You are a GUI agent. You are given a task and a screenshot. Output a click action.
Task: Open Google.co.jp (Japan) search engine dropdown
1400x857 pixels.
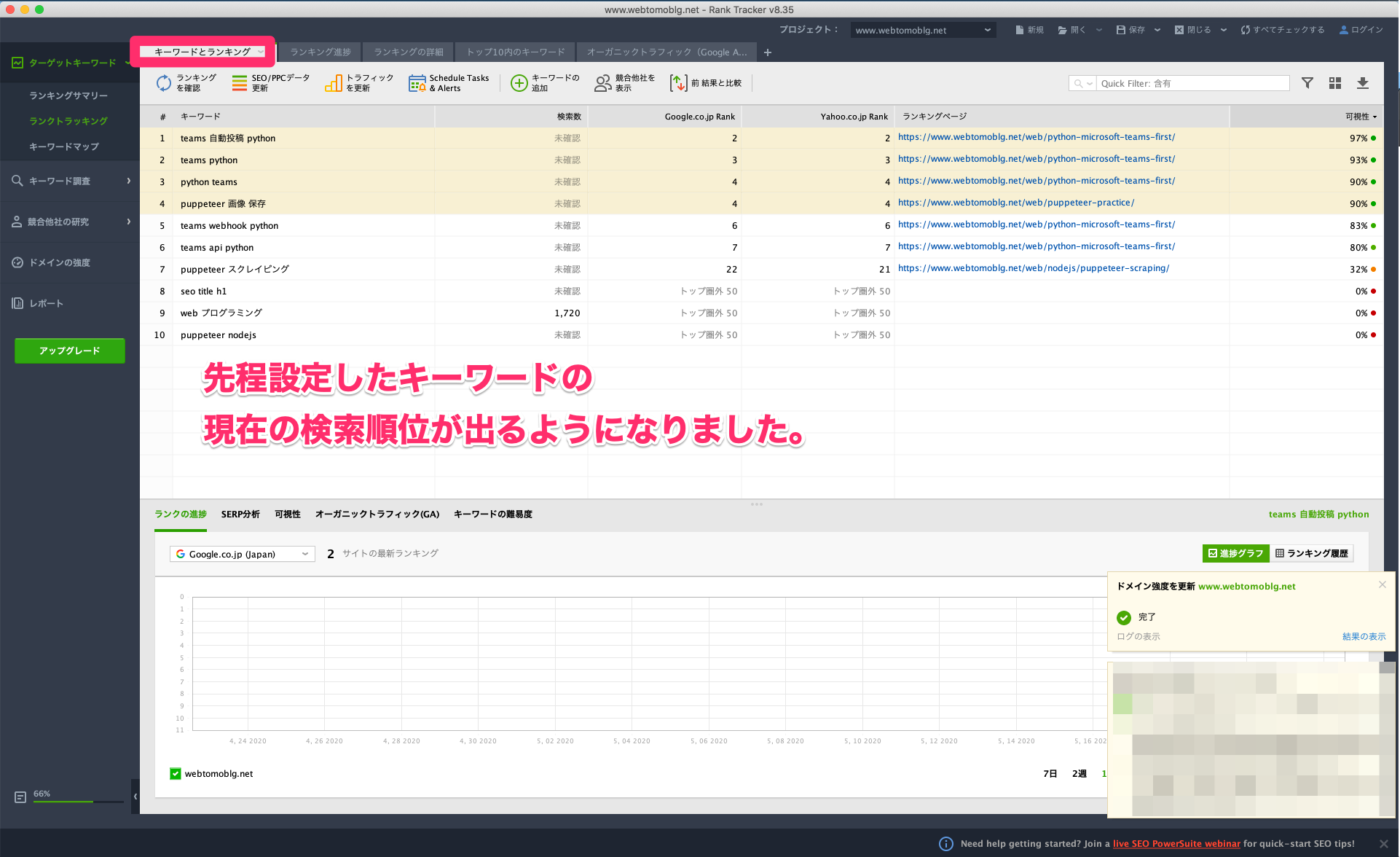[243, 554]
